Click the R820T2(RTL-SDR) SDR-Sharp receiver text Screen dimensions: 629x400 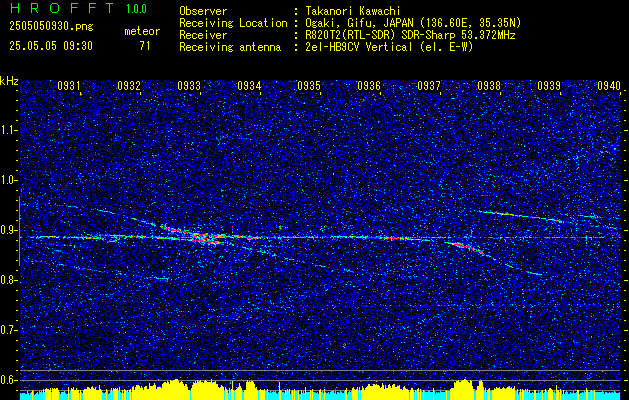tap(410, 35)
